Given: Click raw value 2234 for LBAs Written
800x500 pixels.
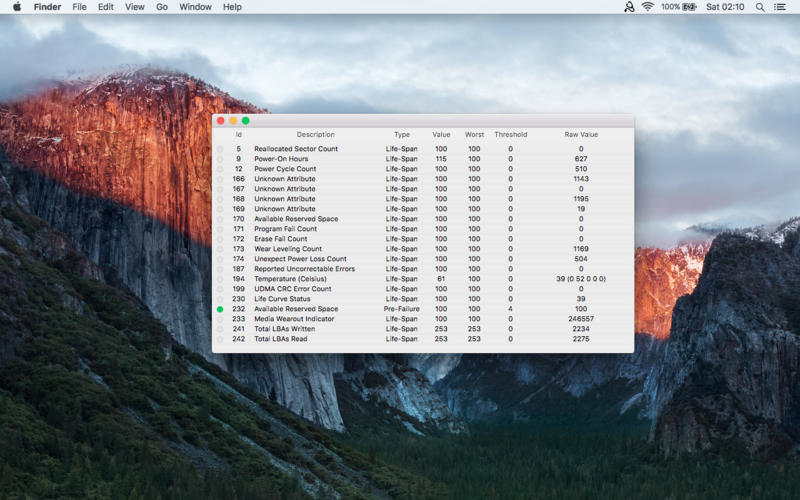Looking at the screenshot, I should pos(581,329).
